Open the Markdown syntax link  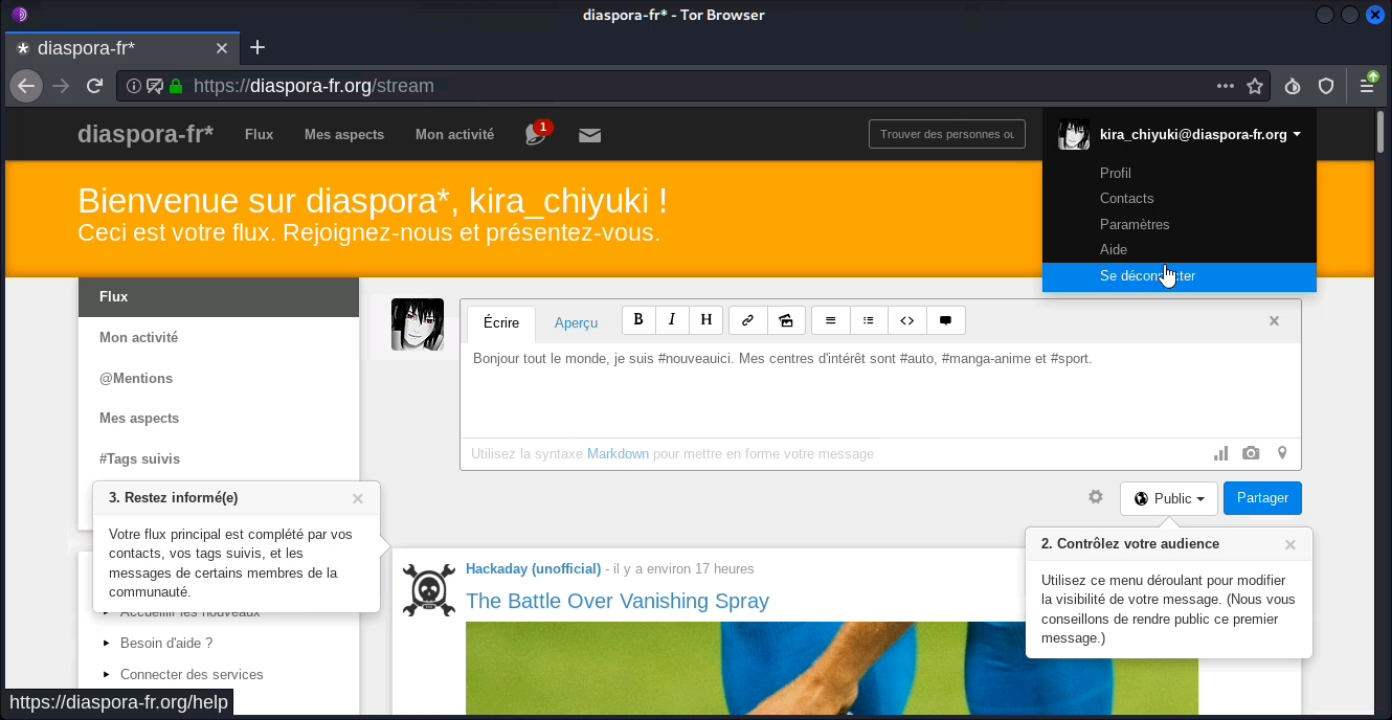[x=618, y=454]
